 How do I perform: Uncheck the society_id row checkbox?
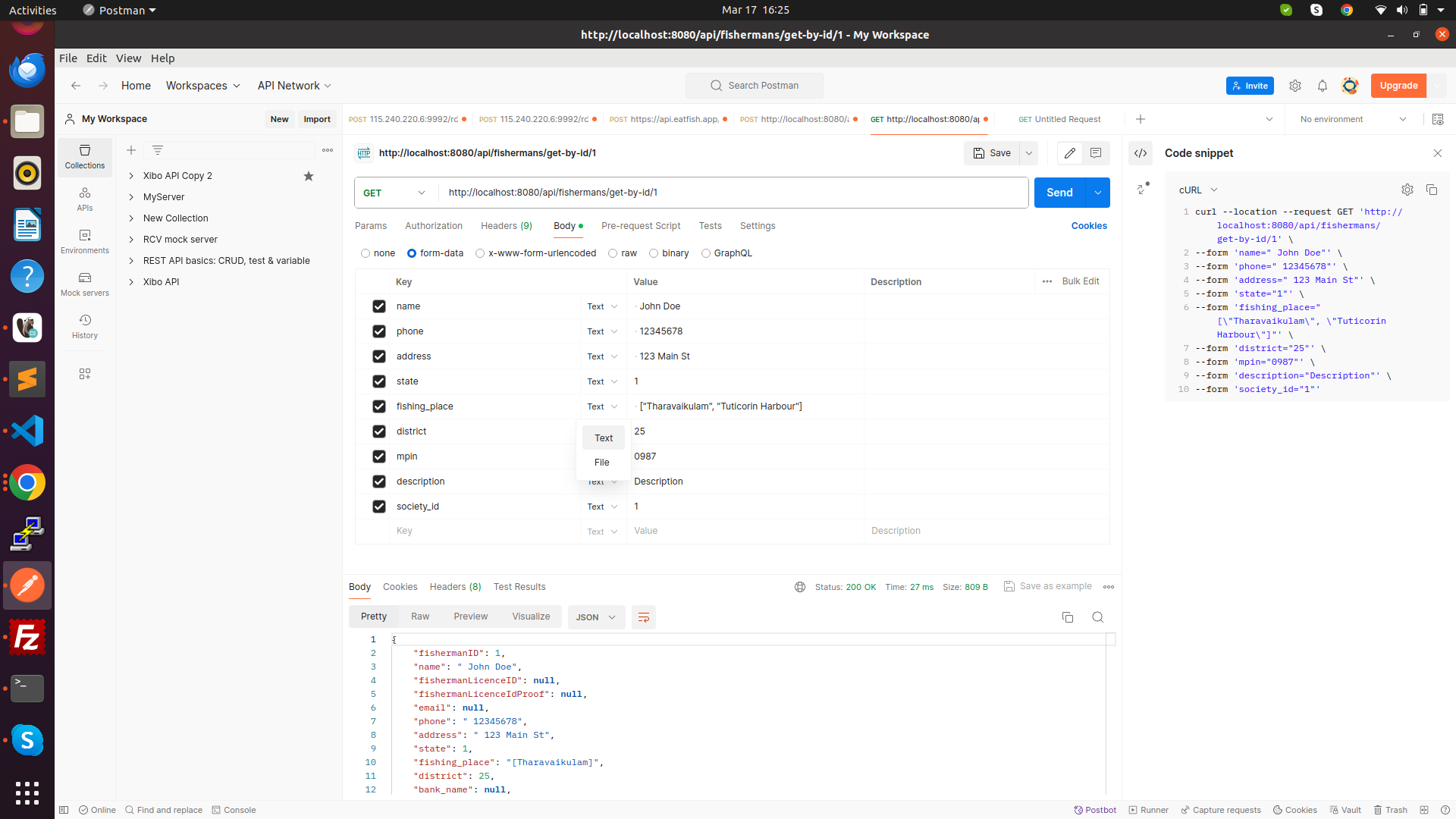pyautogui.click(x=379, y=507)
